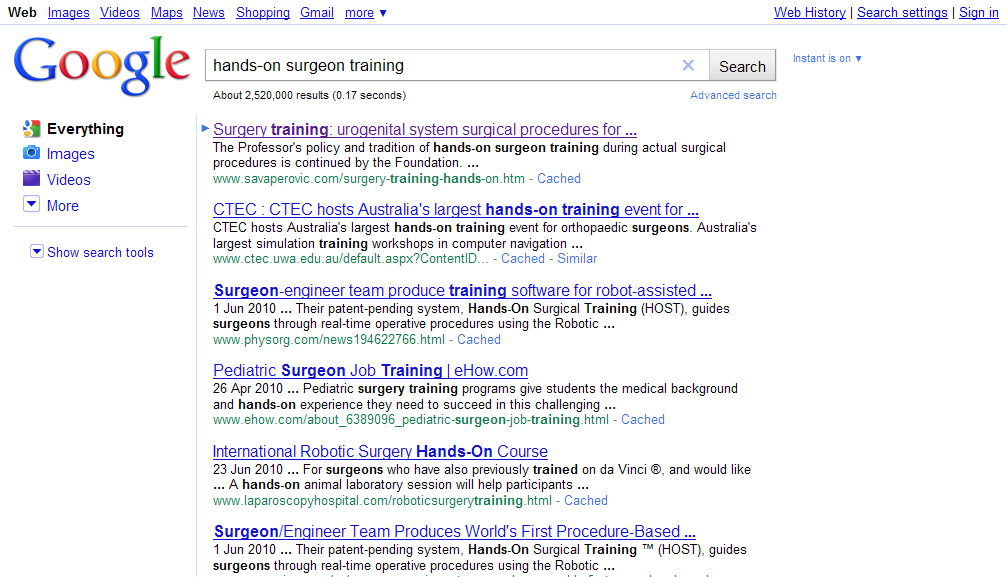Click the Everything filter icon in the sidebar

(x=31, y=129)
